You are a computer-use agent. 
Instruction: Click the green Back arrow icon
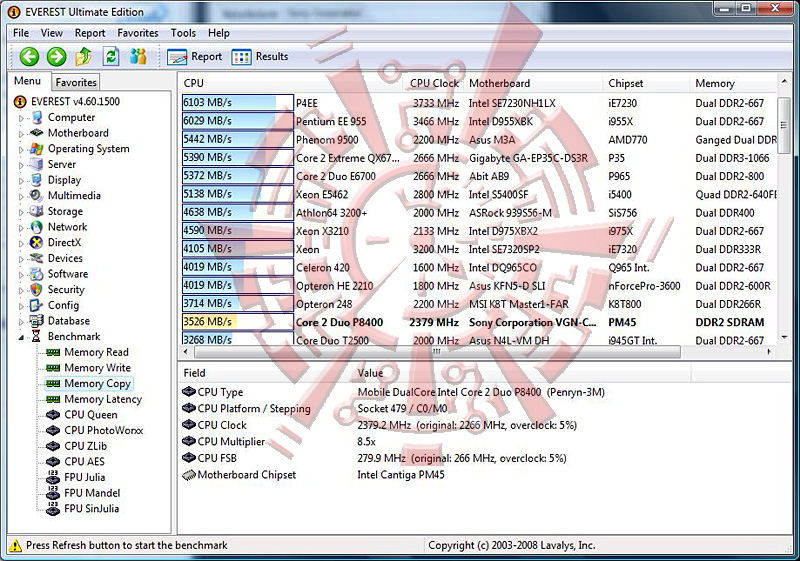click(29, 56)
